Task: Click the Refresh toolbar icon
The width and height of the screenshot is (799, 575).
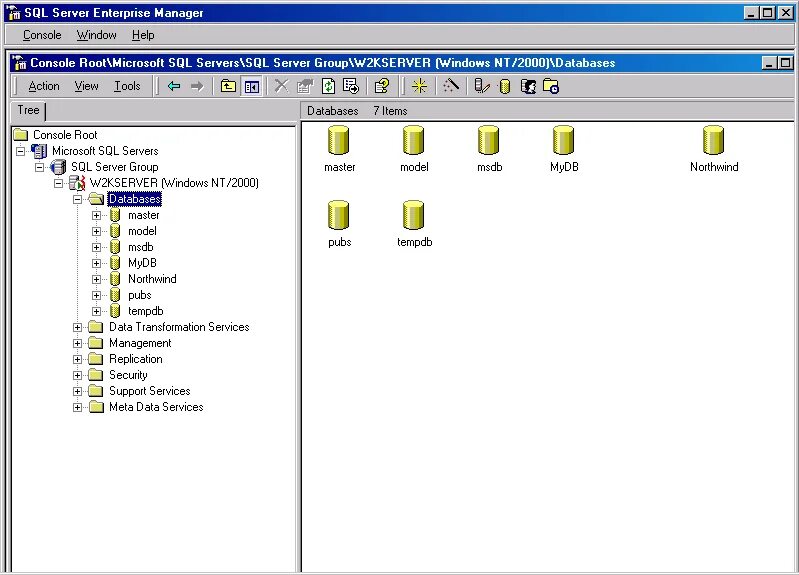Action: coord(328,86)
